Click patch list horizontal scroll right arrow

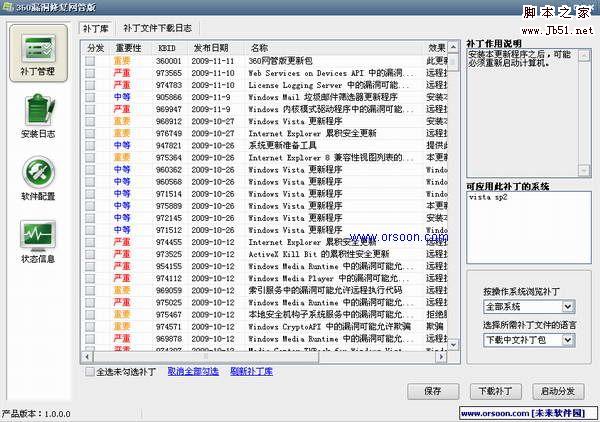[x=441, y=357]
